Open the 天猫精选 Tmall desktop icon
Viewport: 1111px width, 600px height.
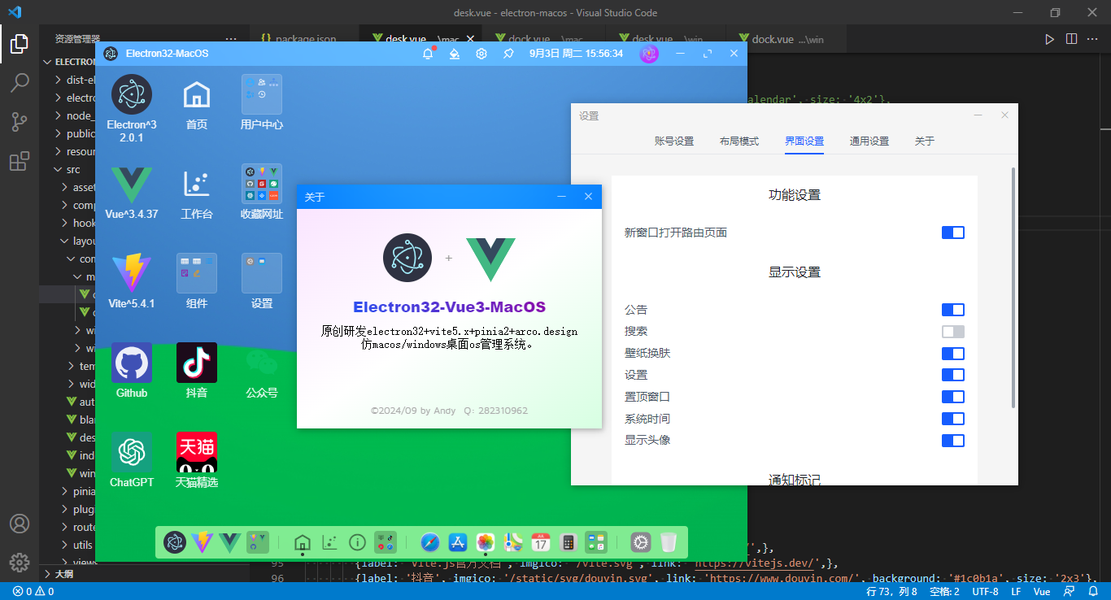point(196,460)
